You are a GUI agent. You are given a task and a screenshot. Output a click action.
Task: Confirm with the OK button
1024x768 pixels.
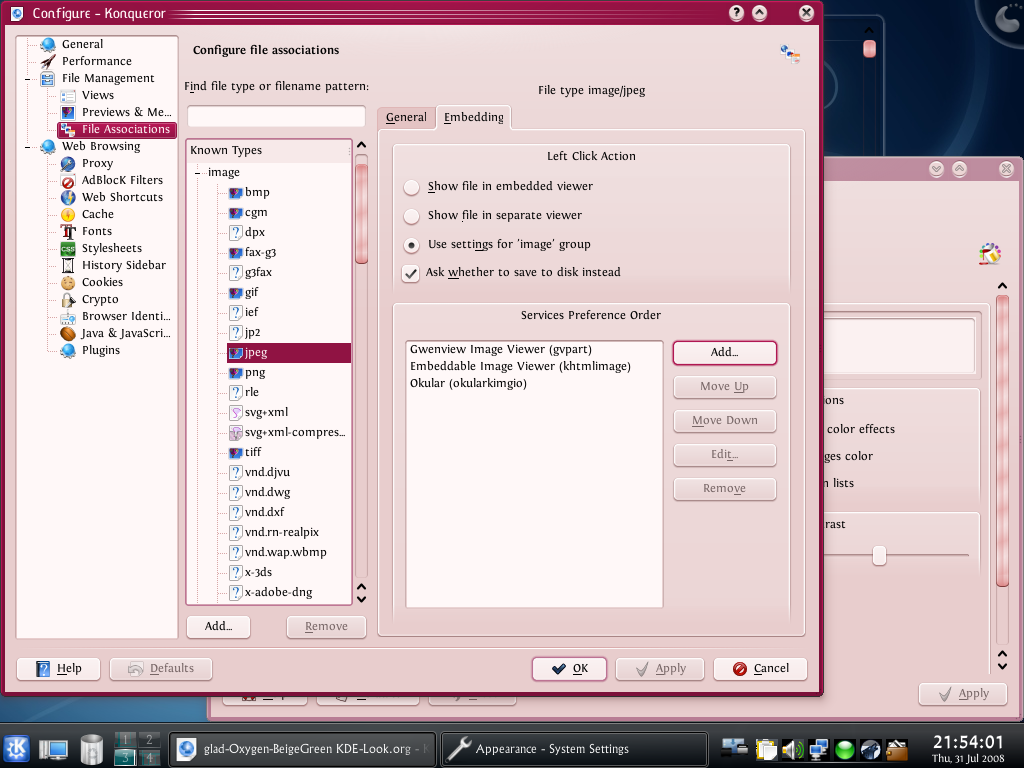coord(569,669)
